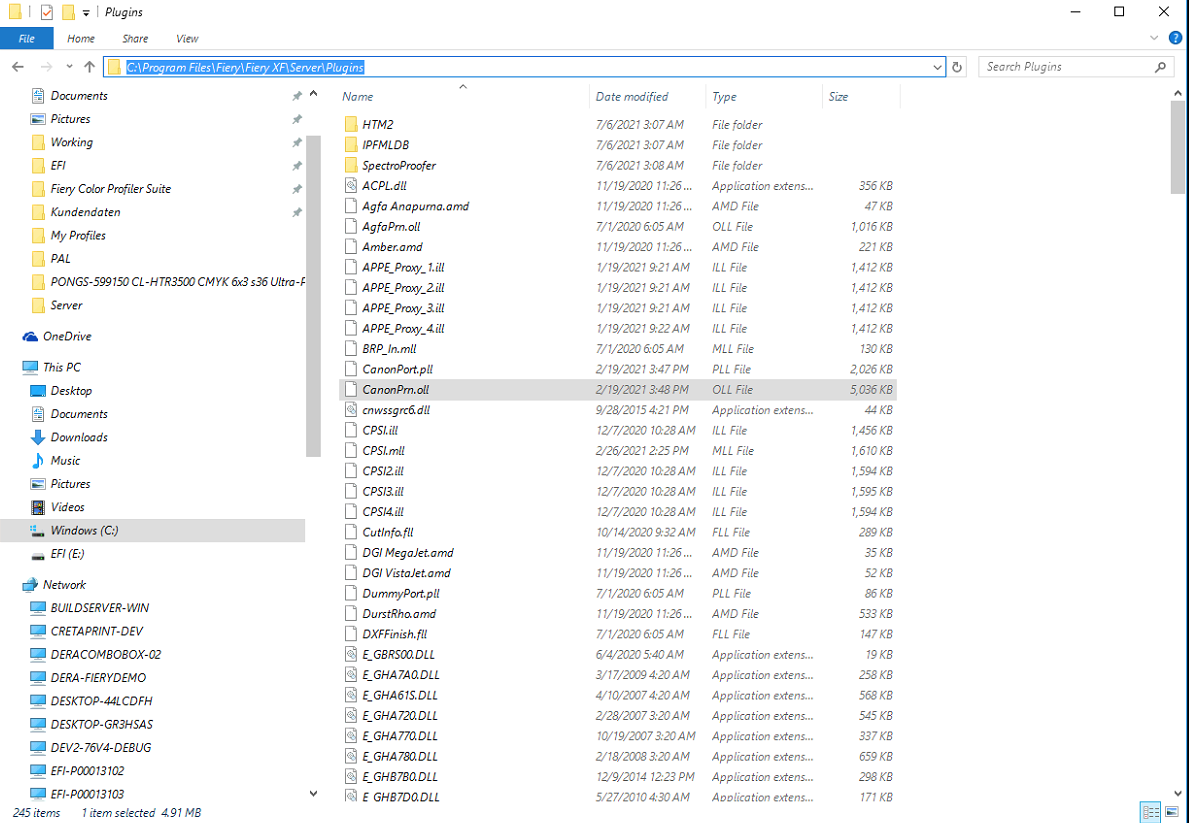1189x823 pixels.
Task: Switch to details view layout icon
Action: coord(1150,812)
